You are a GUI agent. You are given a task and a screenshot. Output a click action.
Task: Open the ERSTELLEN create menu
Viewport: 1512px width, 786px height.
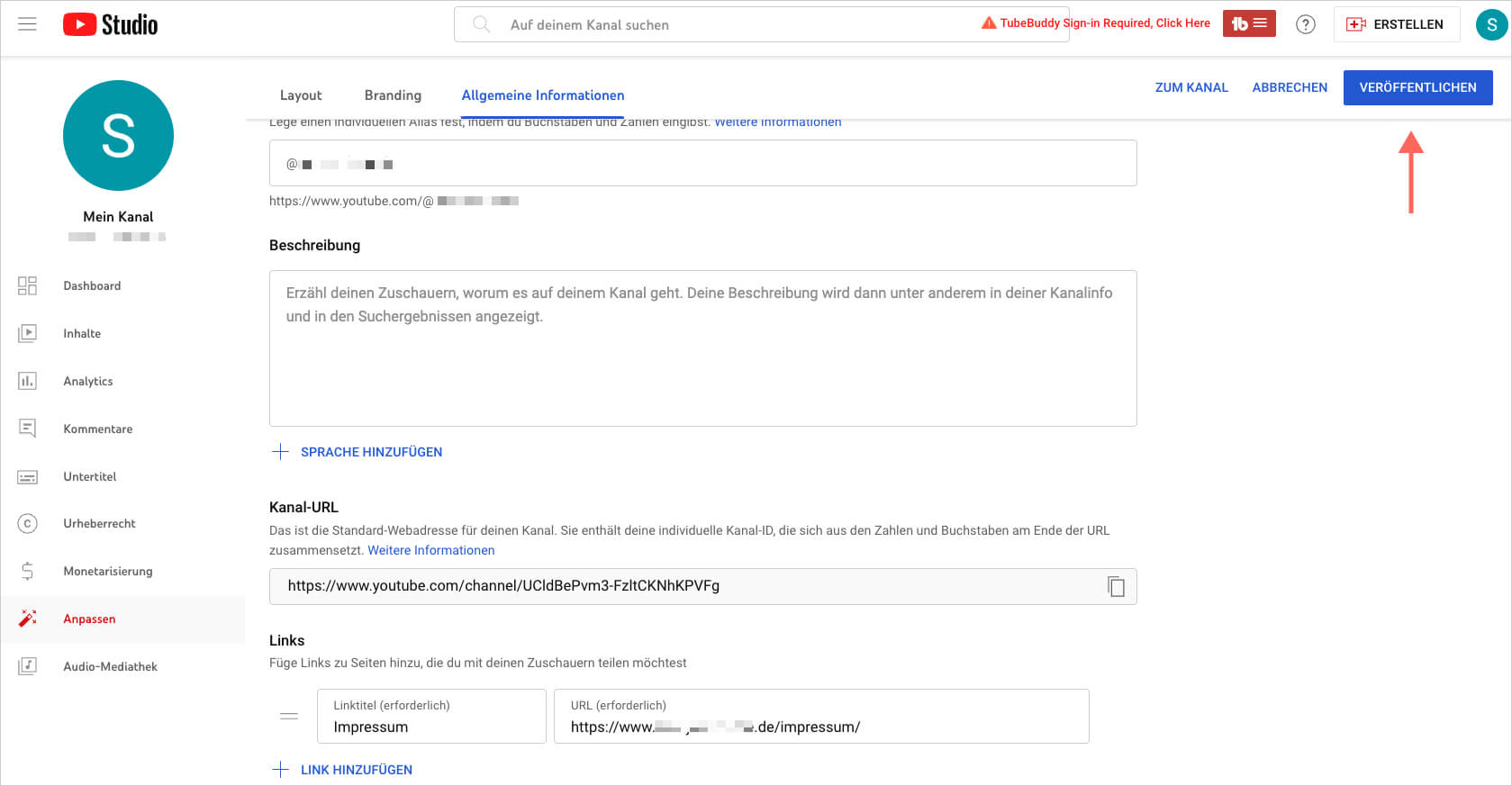[1396, 24]
